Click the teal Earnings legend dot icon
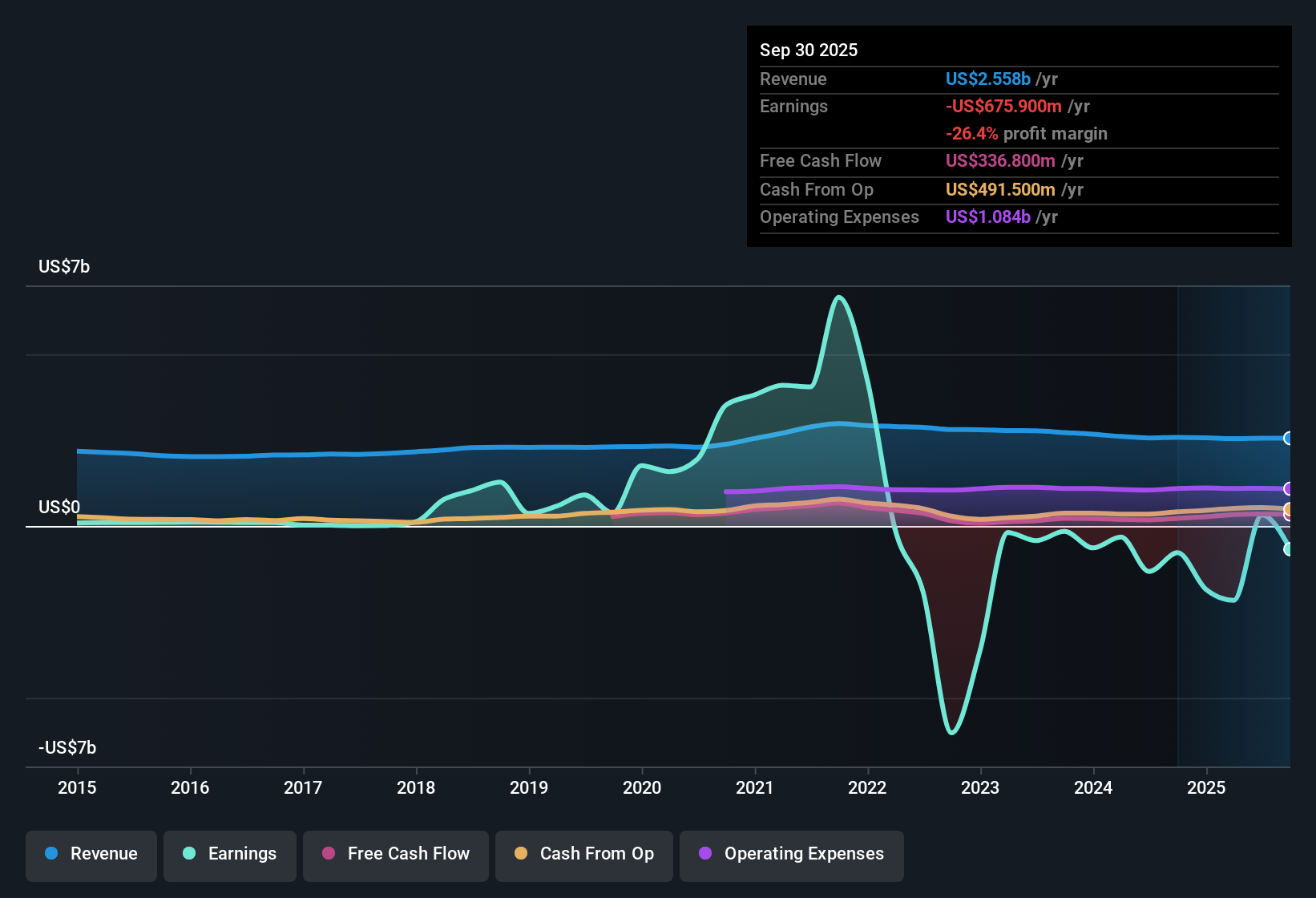1316x898 pixels. click(x=188, y=854)
